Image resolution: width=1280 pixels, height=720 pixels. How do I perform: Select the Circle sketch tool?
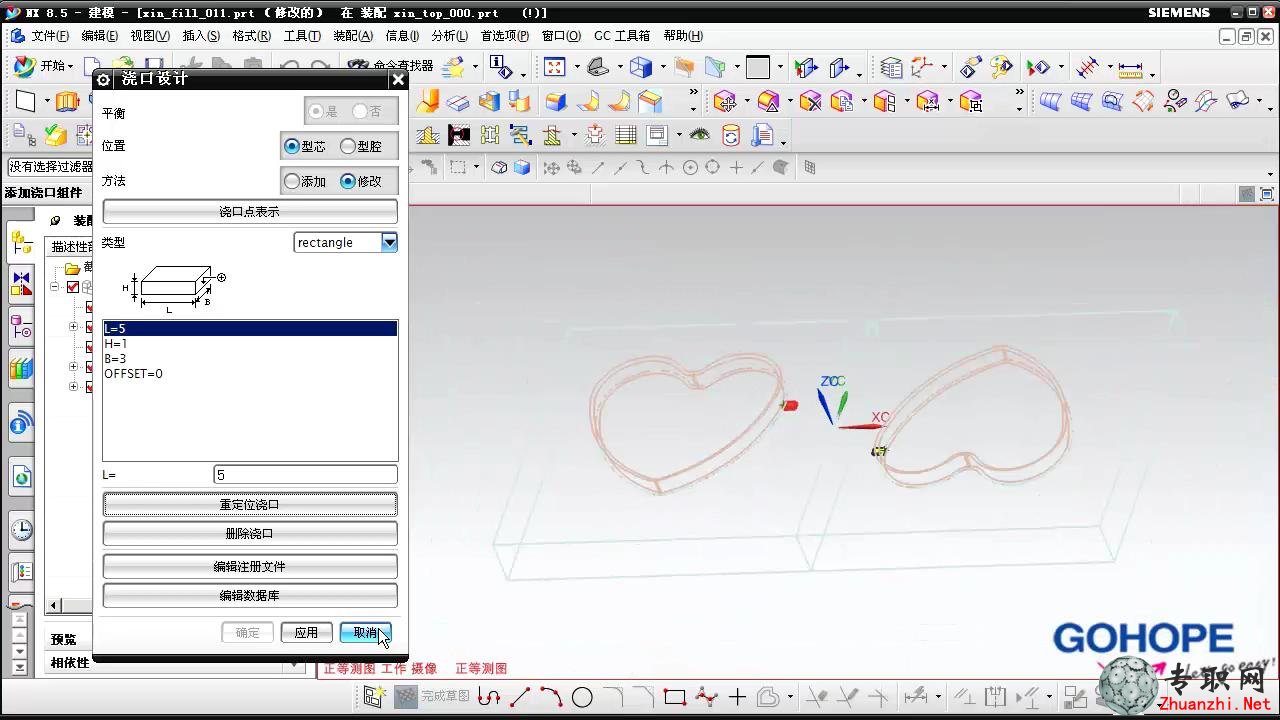click(582, 697)
